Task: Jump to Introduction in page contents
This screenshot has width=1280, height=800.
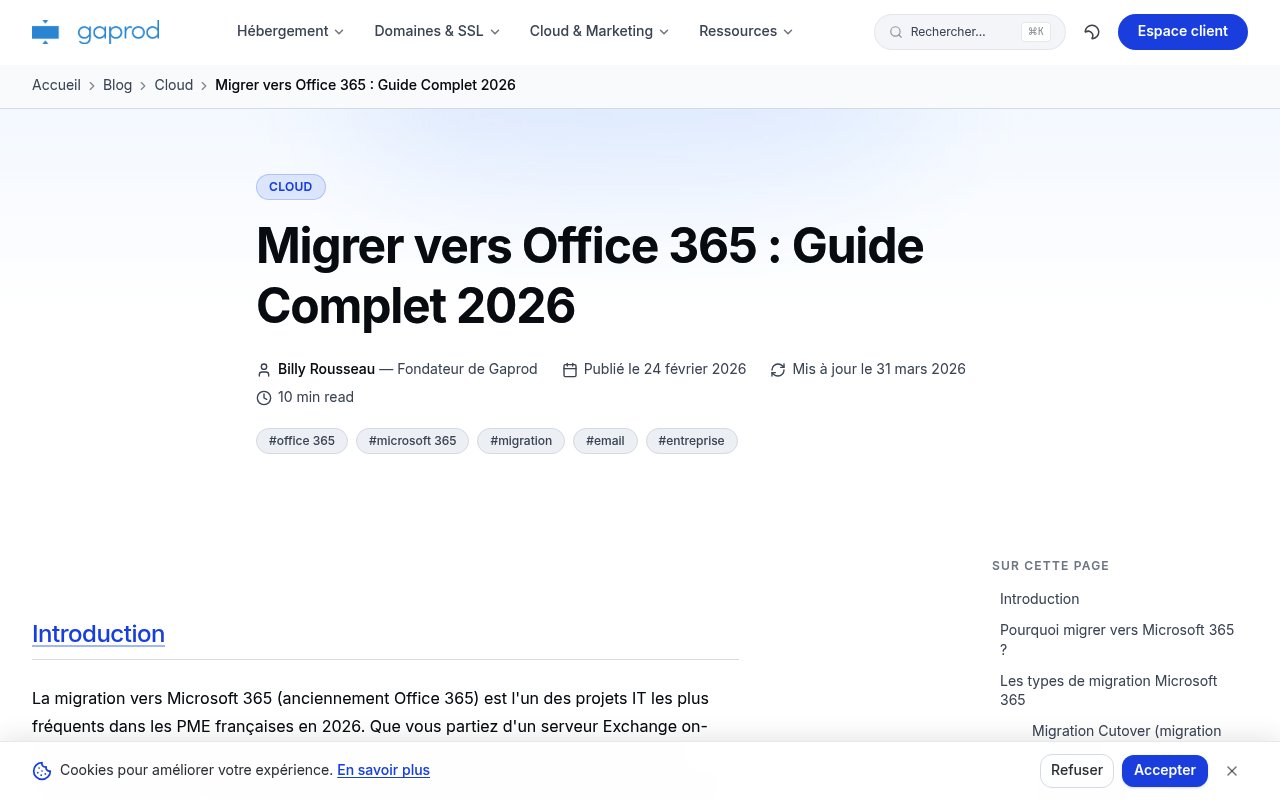Action: tap(1039, 599)
